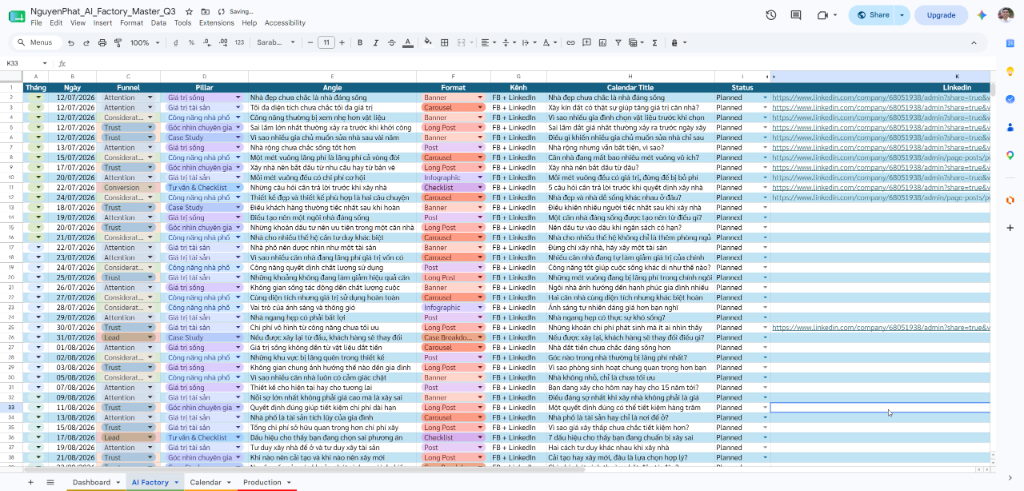Switch to the Calendar sheet tab
The image size is (1024, 491).
point(206,483)
